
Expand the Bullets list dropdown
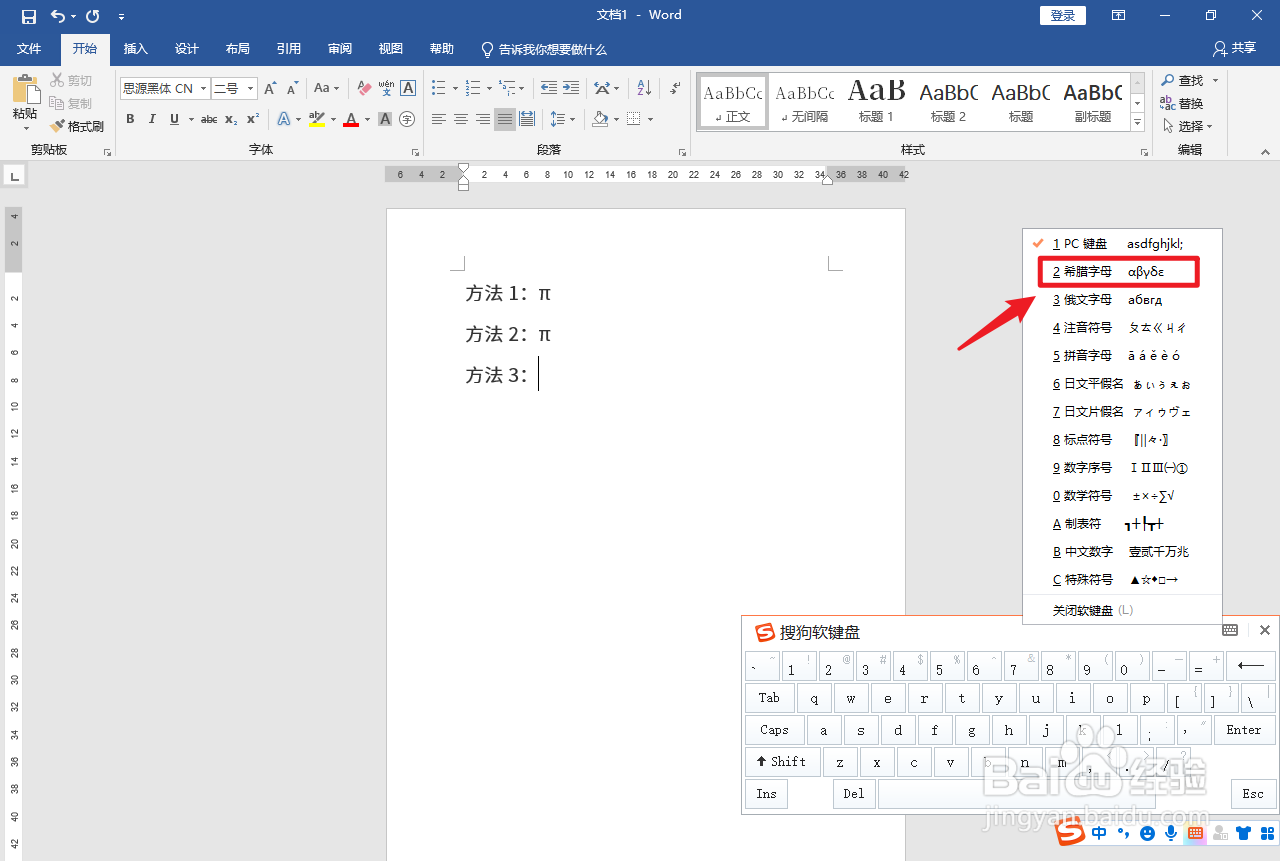pos(454,88)
